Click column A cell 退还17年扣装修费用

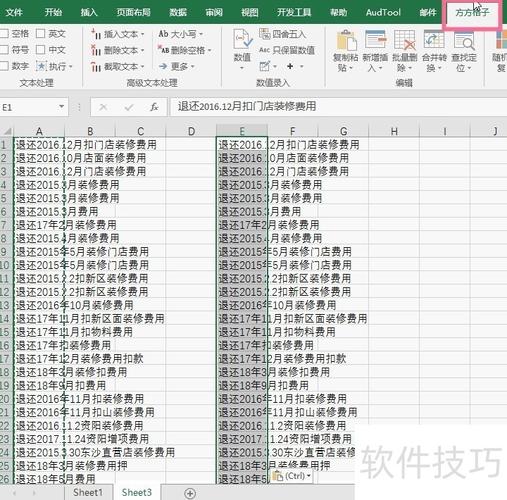point(39,345)
